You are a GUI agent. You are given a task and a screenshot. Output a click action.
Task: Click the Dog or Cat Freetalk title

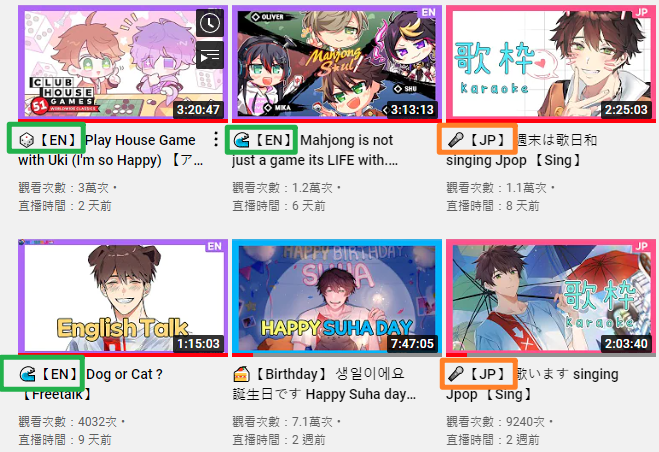tap(90, 384)
